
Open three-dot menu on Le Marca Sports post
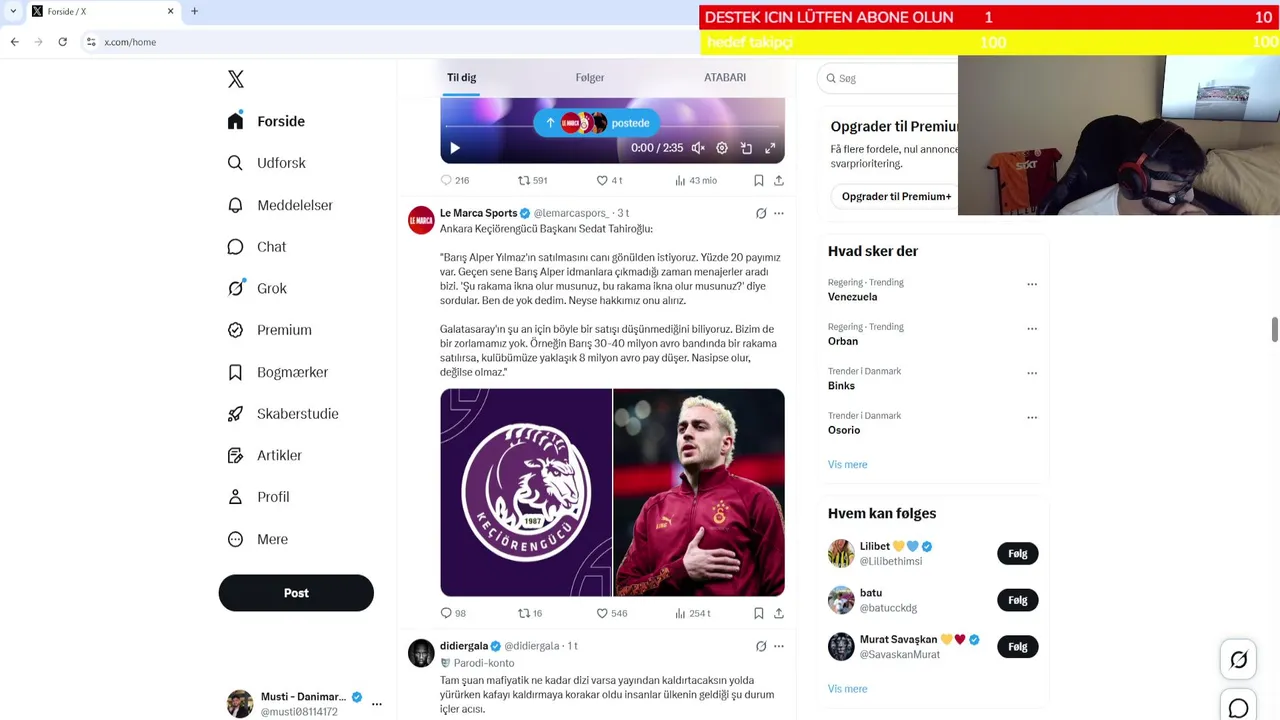(779, 213)
